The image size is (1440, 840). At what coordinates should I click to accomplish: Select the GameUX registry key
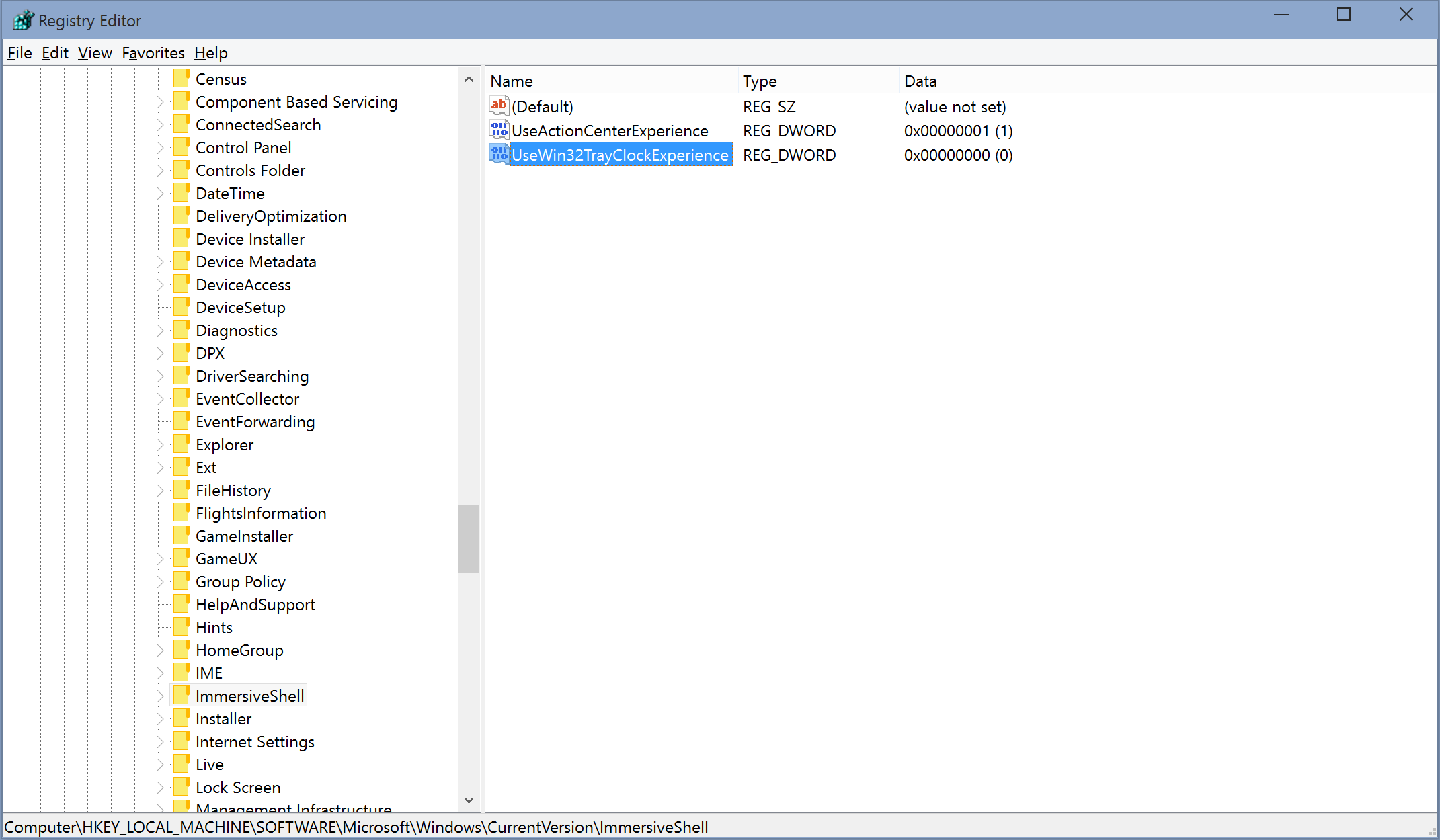click(227, 558)
